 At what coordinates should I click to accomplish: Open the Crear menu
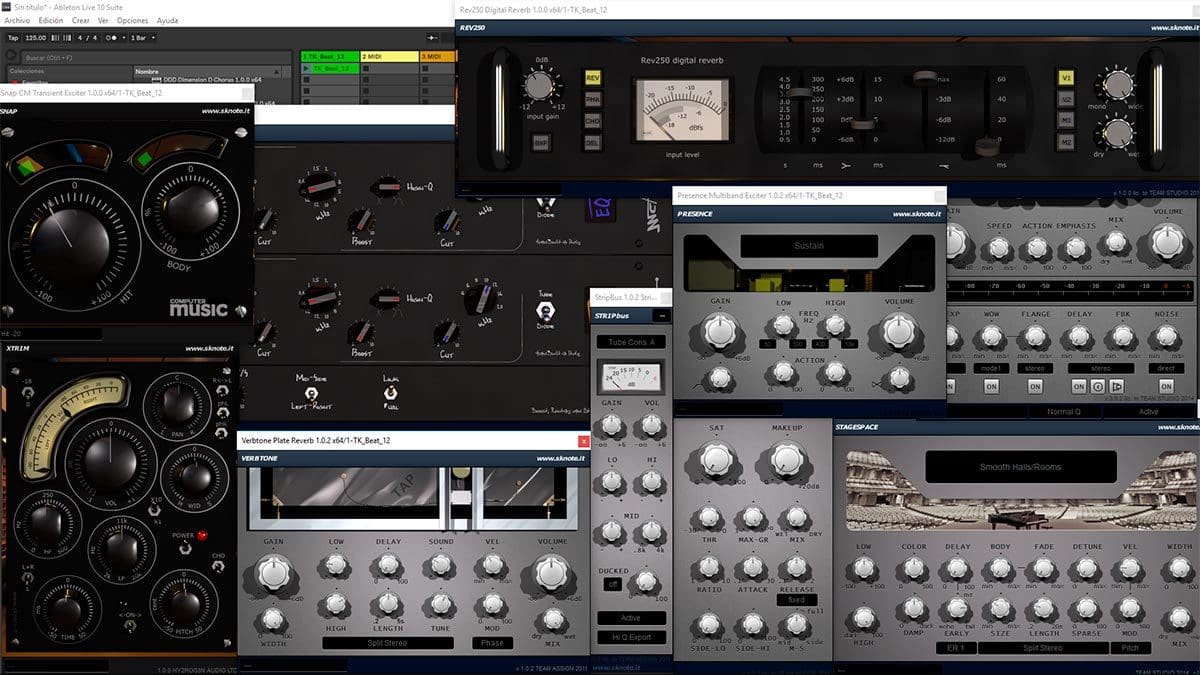81,20
